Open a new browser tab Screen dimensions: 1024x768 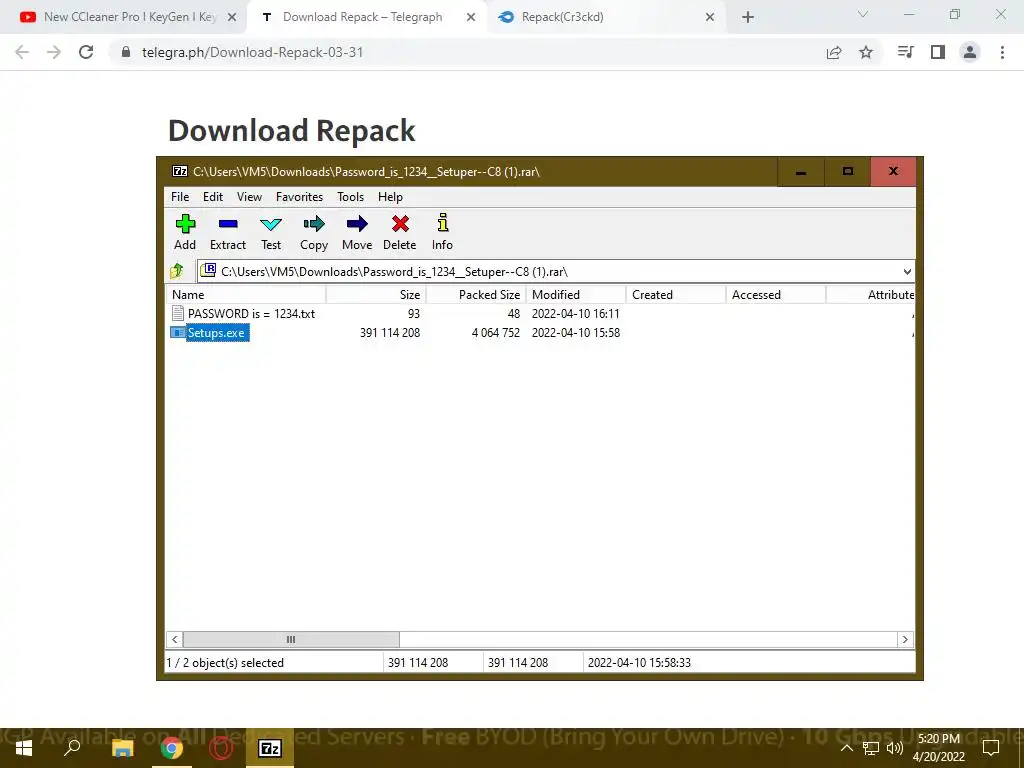pos(748,17)
